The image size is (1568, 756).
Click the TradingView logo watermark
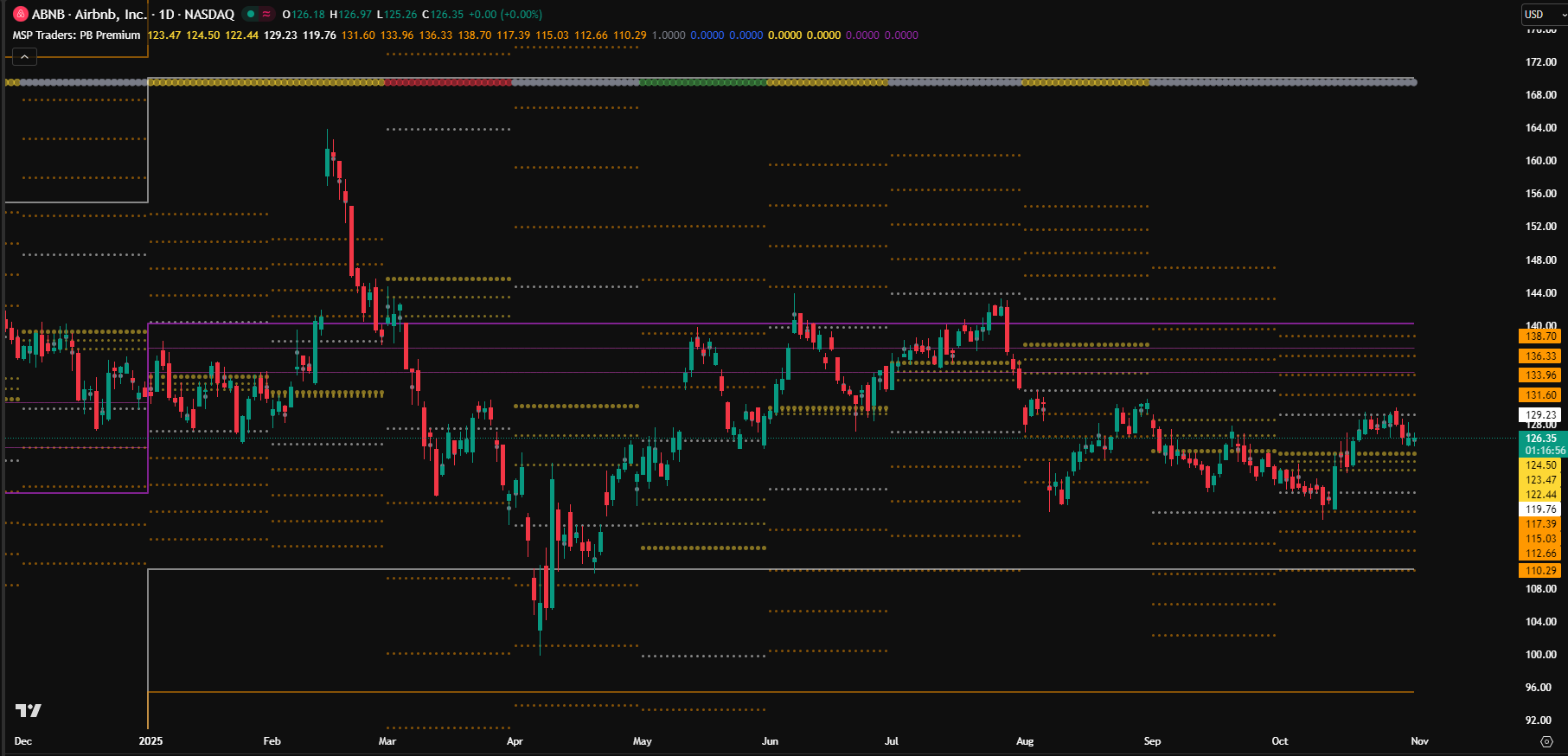(29, 710)
